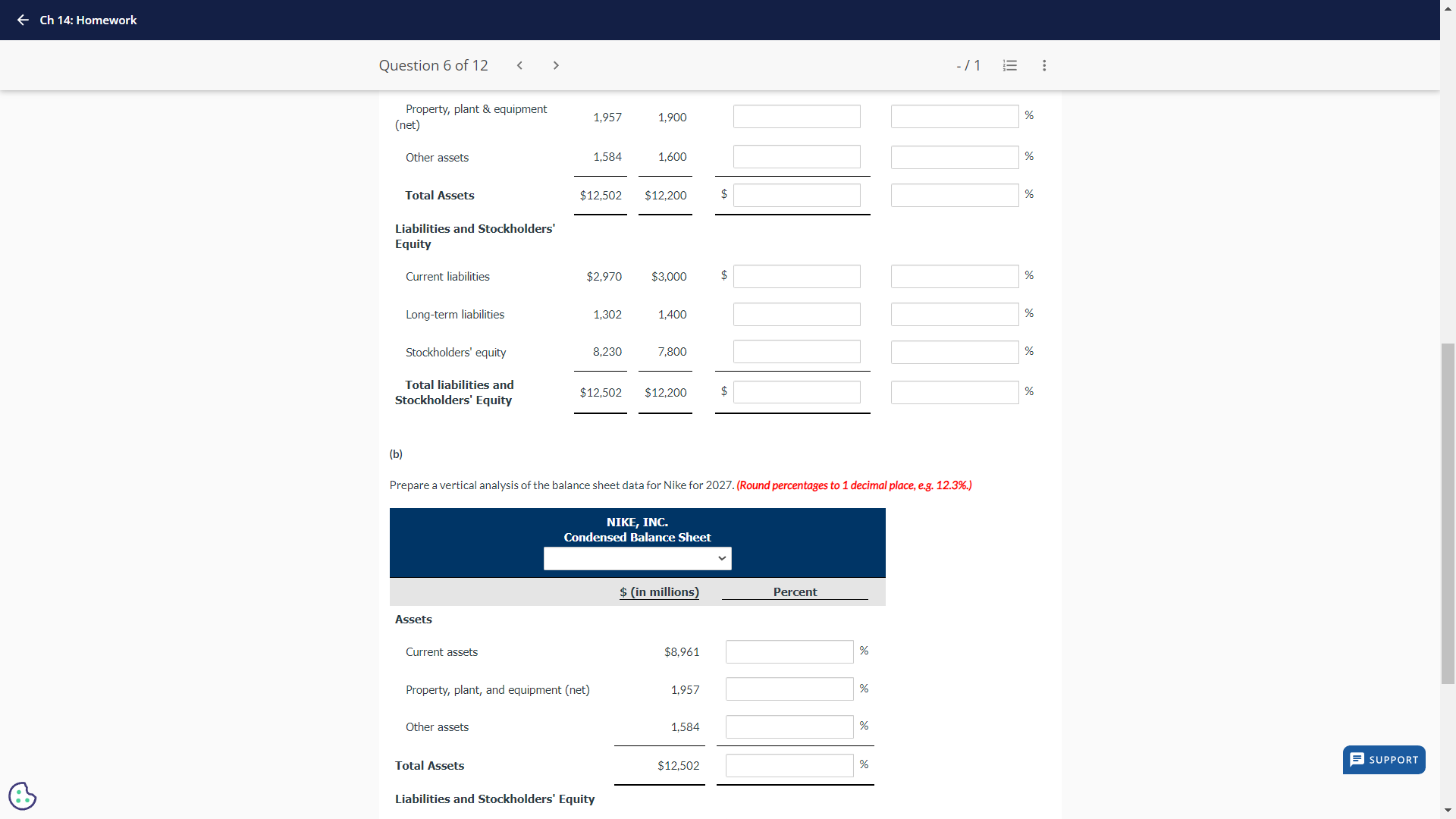Image resolution: width=1456 pixels, height=819 pixels.
Task: Click Long-term liabilities dollar change field
Action: tap(796, 314)
